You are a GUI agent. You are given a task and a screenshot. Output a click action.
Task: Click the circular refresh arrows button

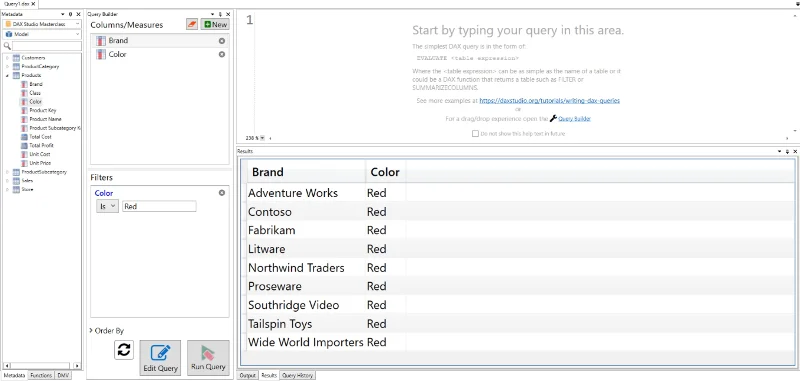124,350
